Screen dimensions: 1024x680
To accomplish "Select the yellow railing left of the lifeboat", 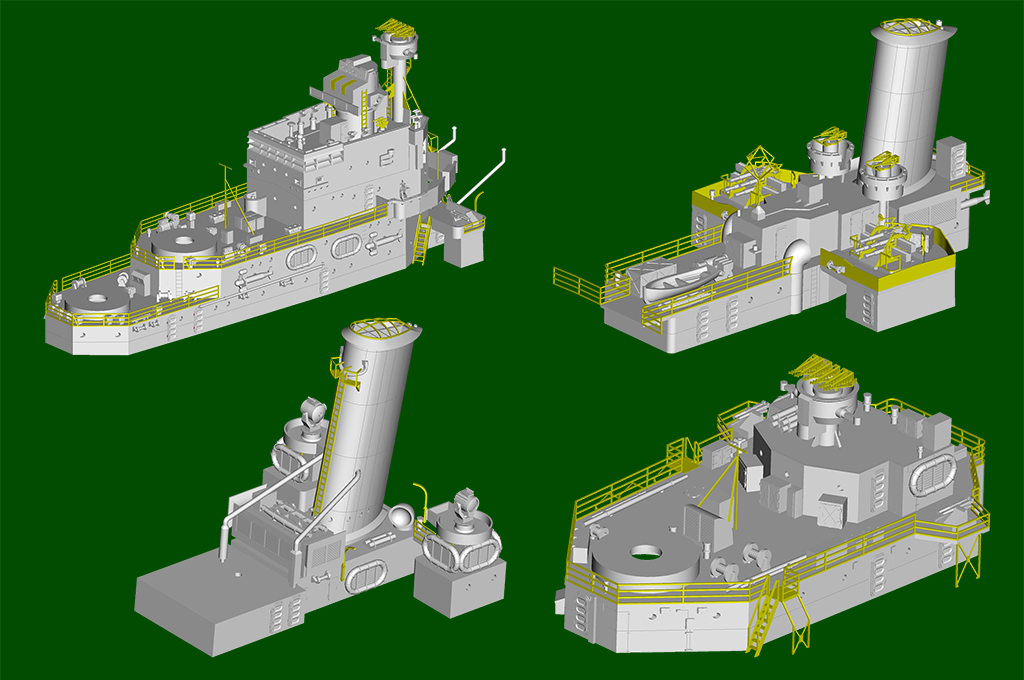I will click(580, 284).
